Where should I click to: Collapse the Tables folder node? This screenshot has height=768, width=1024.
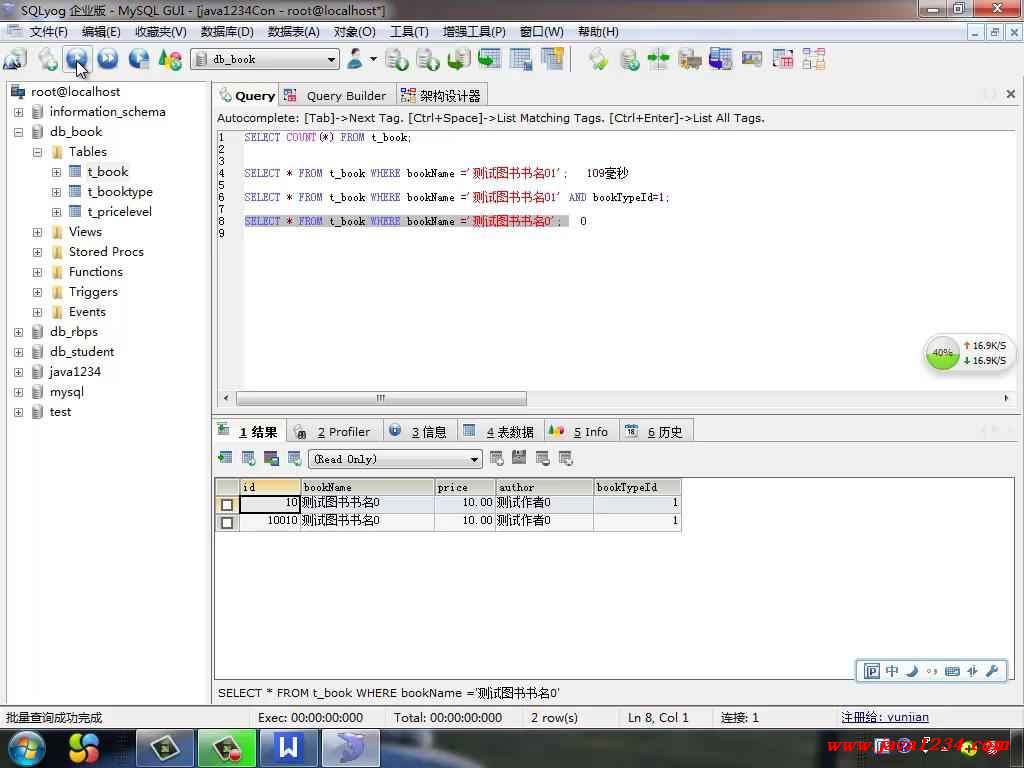pos(37,152)
